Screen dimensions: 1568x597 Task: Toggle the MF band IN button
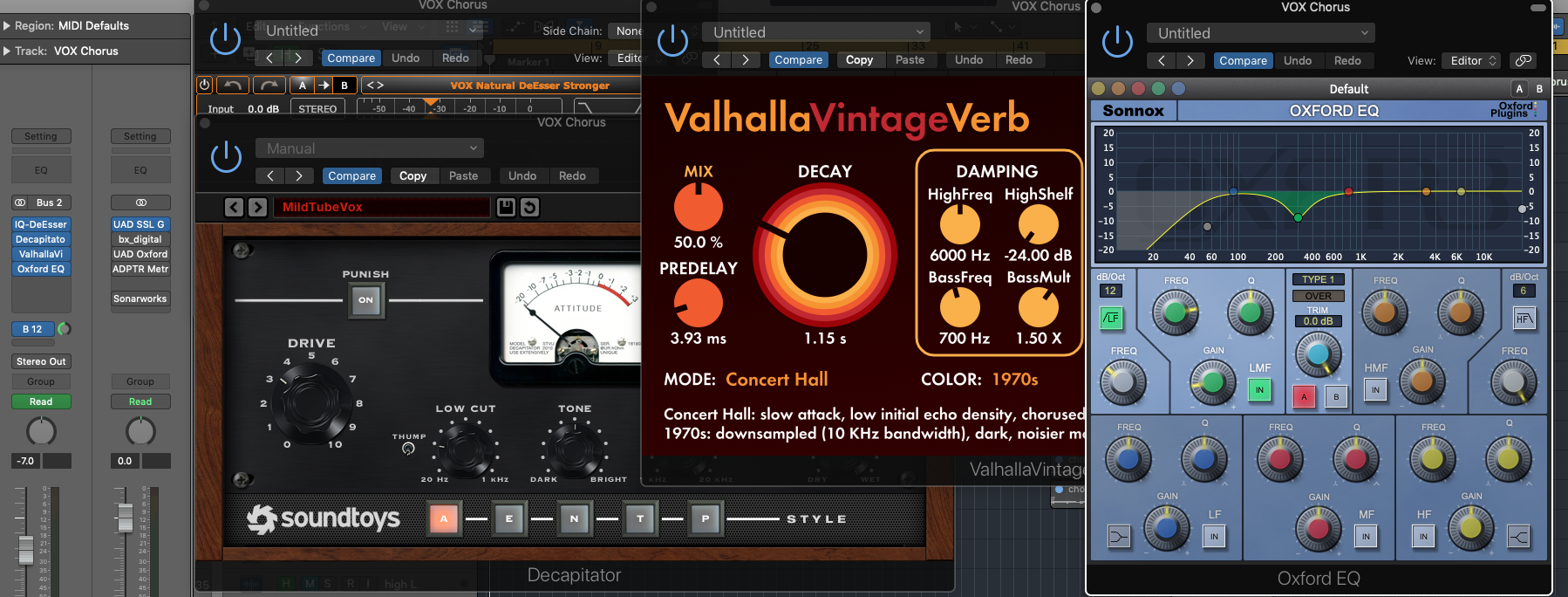point(1366,536)
